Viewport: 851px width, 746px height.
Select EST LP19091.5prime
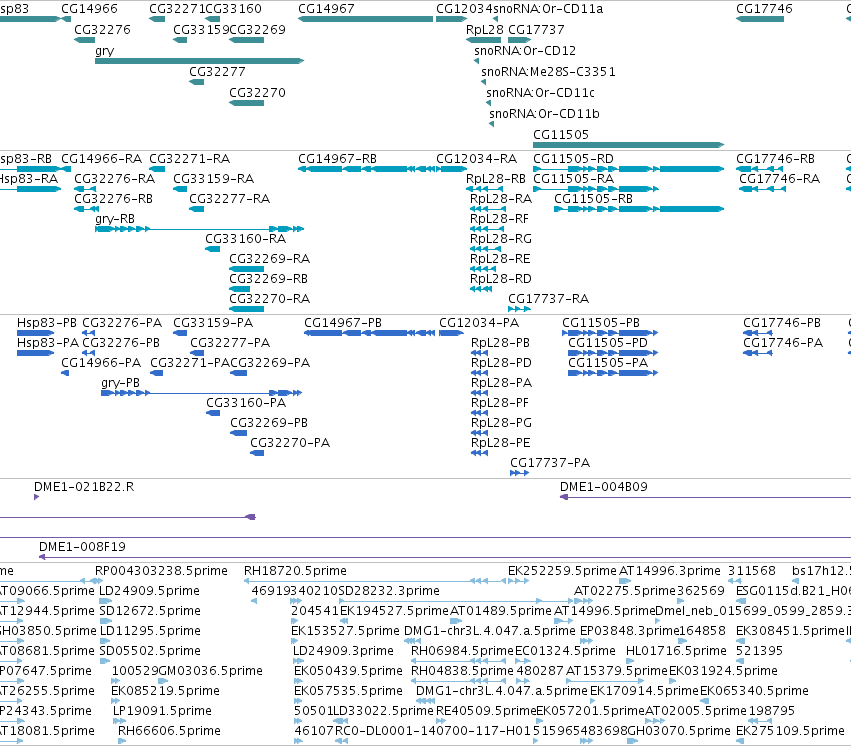[x=162, y=711]
